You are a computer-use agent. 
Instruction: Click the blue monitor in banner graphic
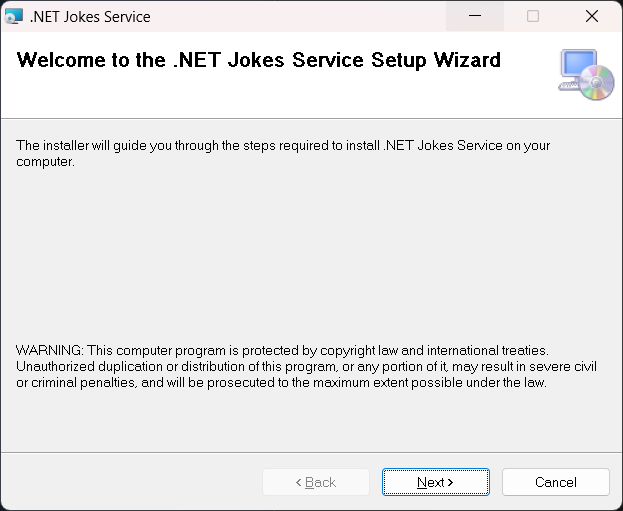(578, 64)
